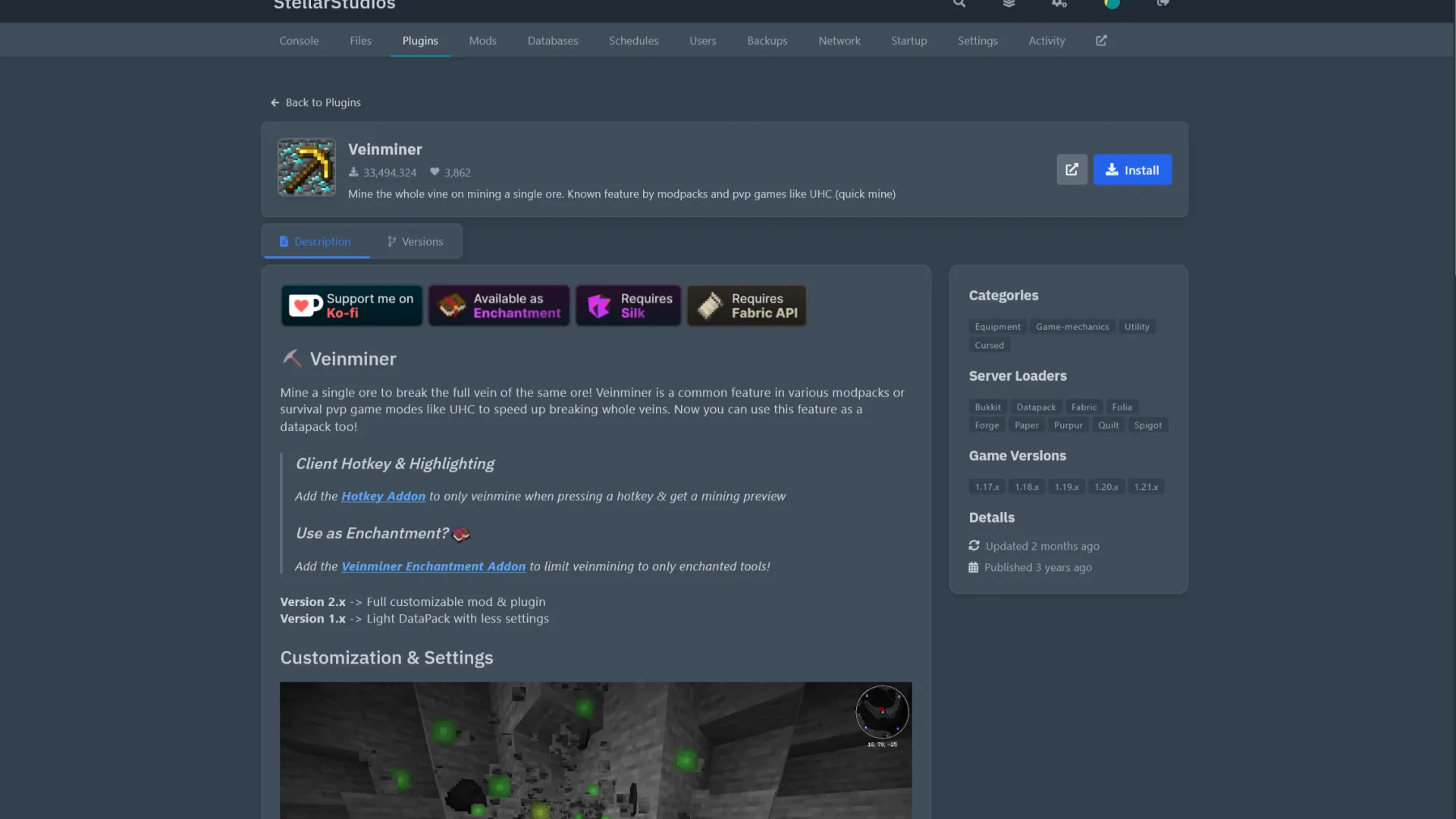Switch to the Versions tab
Viewport: 1456px width, 819px height.
click(x=415, y=242)
